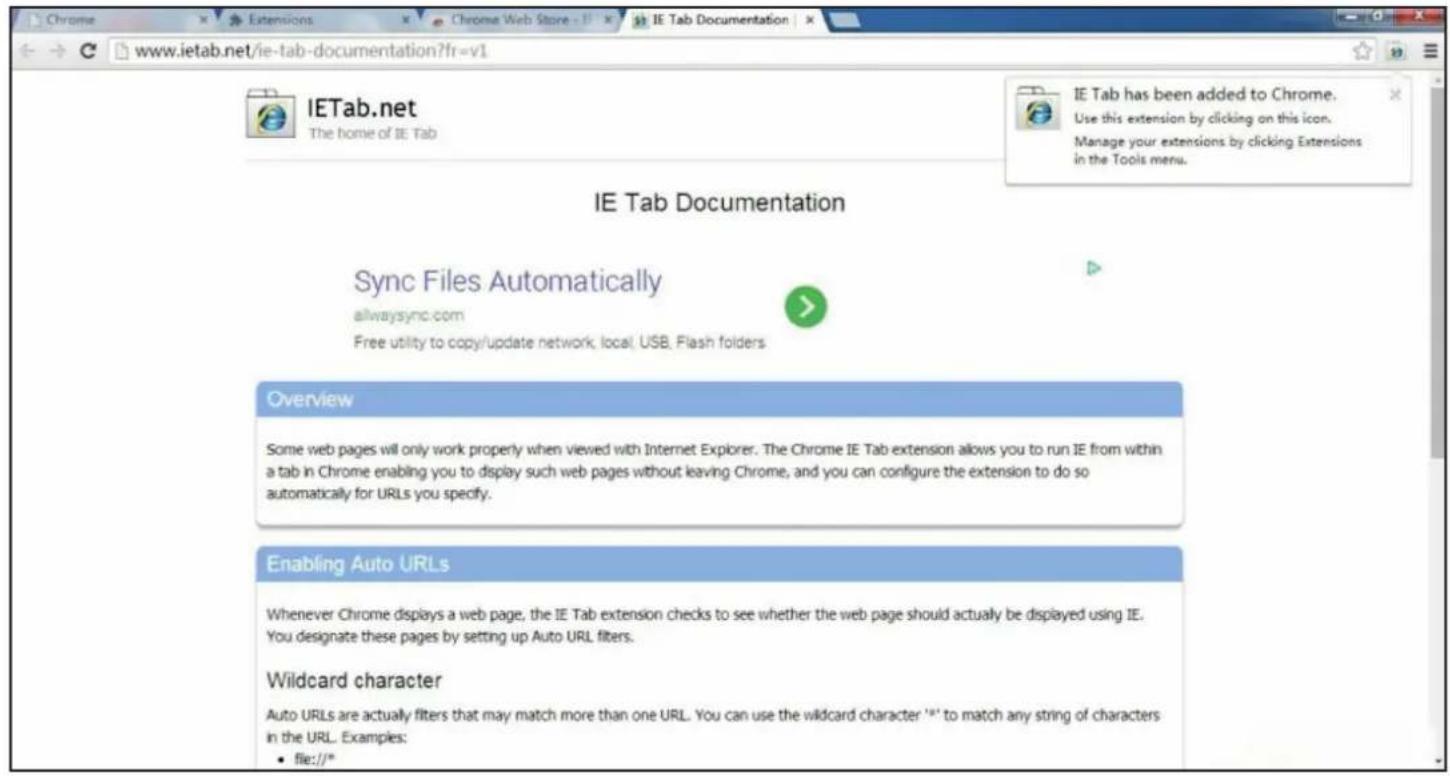
Task: Select the IE Tab Documentation tab
Action: point(724,19)
